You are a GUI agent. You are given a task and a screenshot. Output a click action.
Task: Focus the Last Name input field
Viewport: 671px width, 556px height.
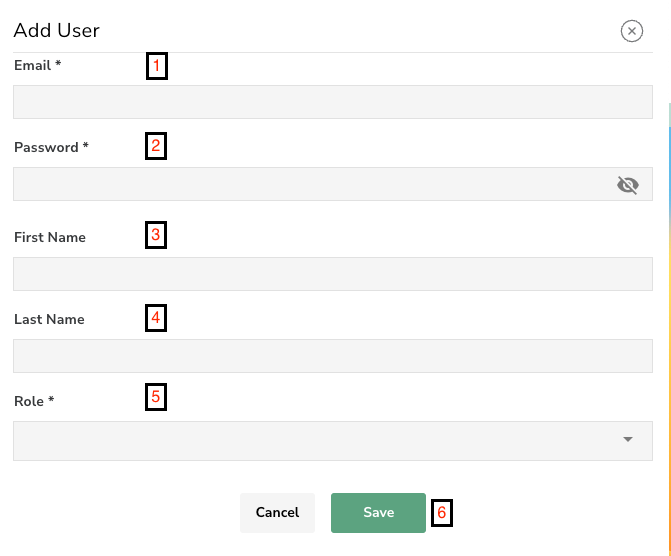coord(332,356)
